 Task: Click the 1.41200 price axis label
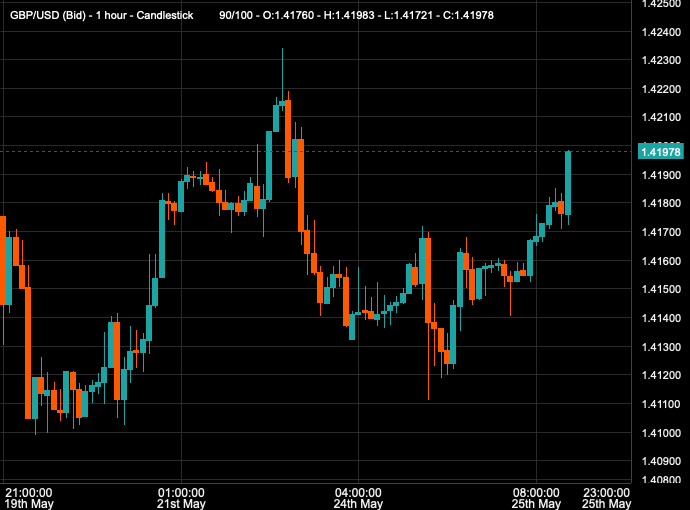(x=661, y=375)
